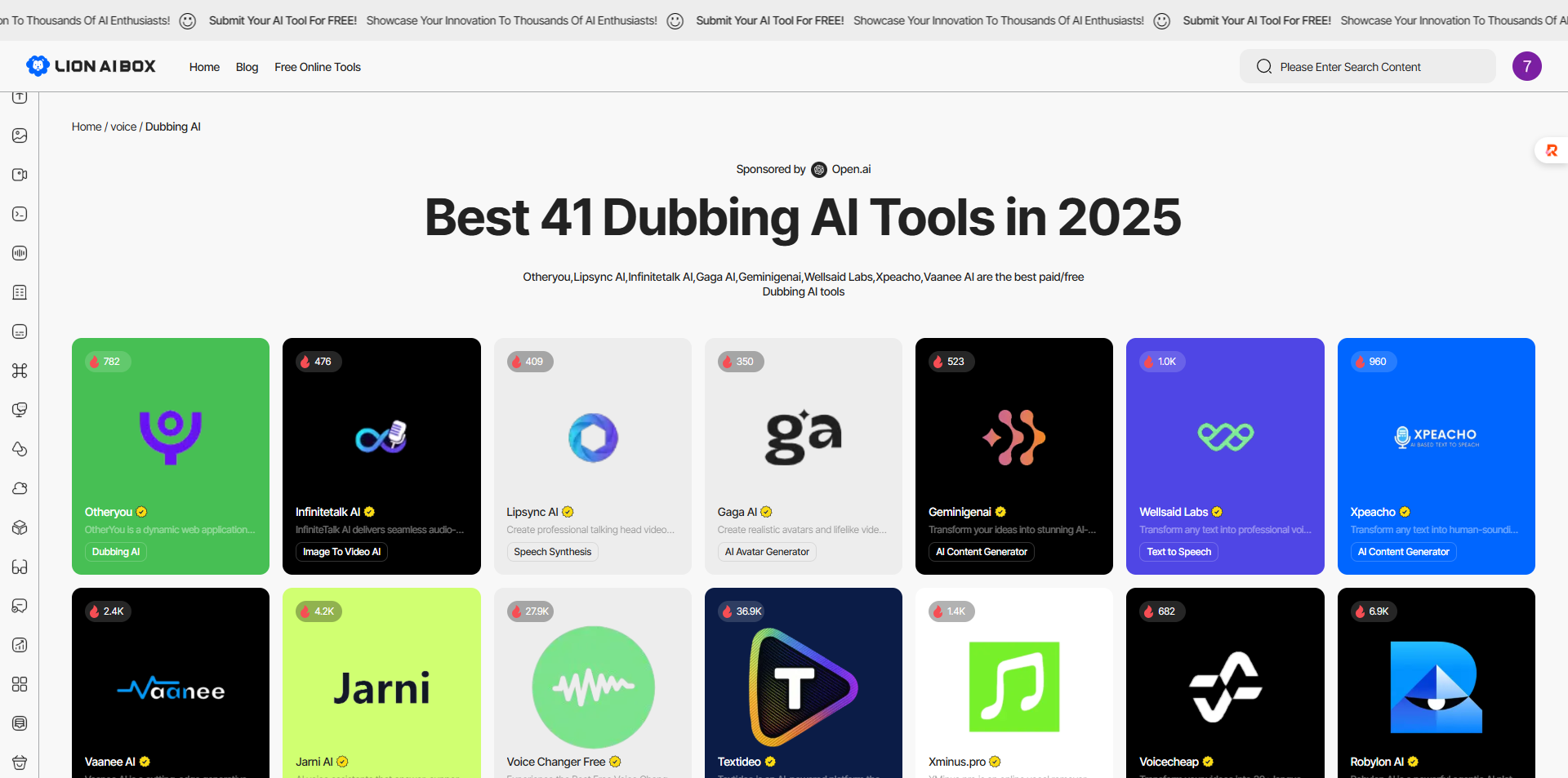Select Xpeacho's AI Content Generator tag

1403,552
